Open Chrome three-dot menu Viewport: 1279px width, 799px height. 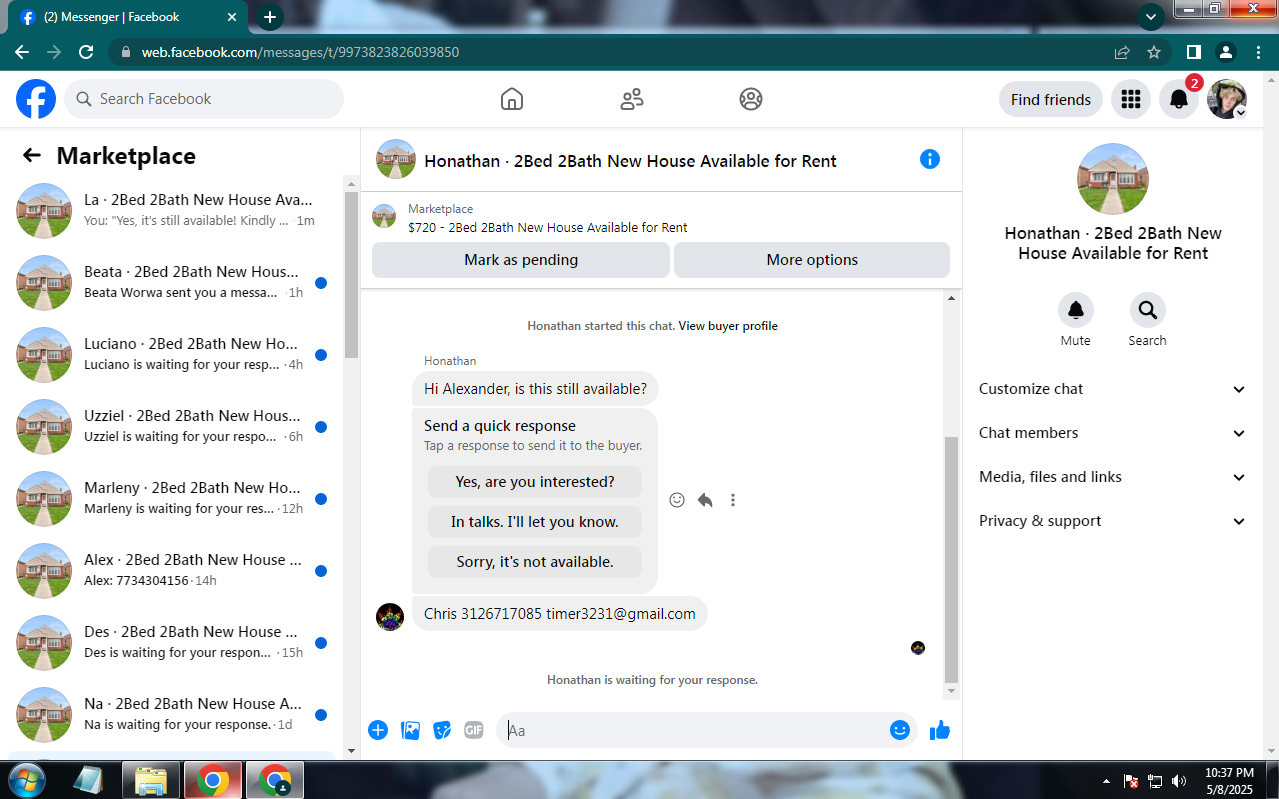tap(1258, 52)
